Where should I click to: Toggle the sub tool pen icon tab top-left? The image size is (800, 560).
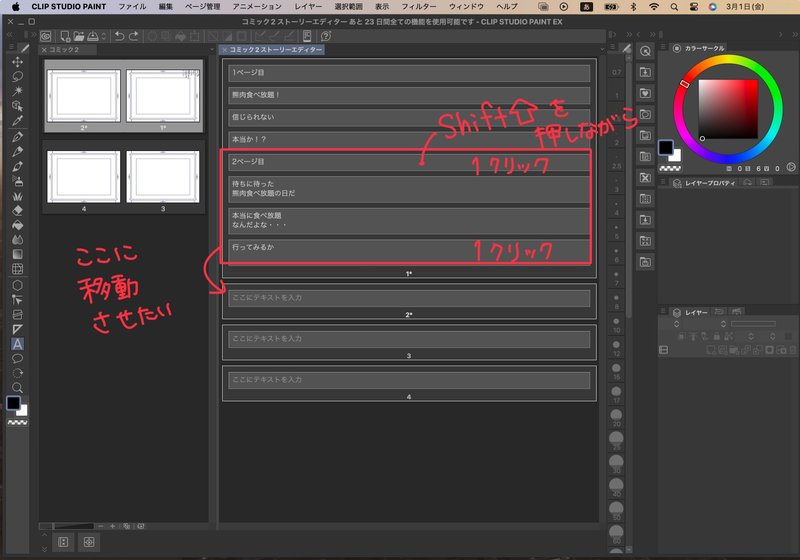pos(24,48)
